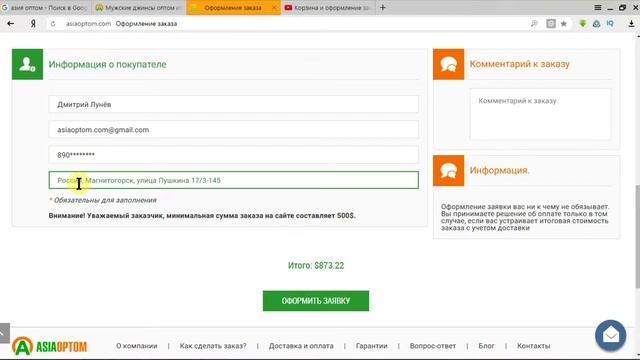Image resolution: width=640 pixels, height=360 pixels.
Task: Click the AsiaOptom footer logo
Action: click(x=49, y=346)
